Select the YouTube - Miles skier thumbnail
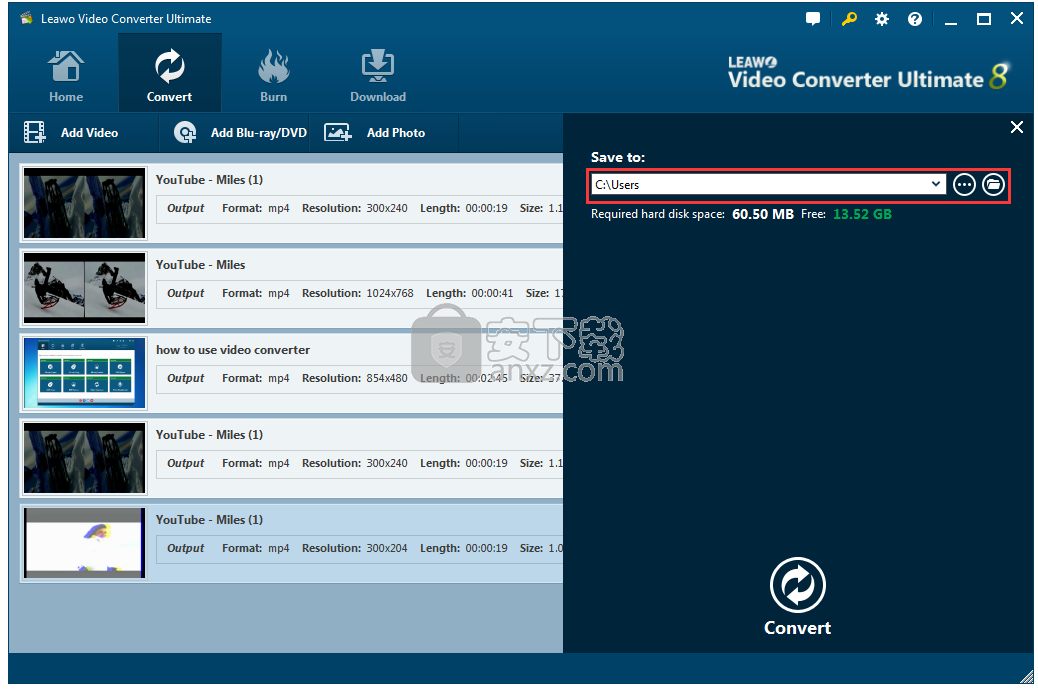The width and height of the screenshot is (1038, 690). click(x=84, y=287)
